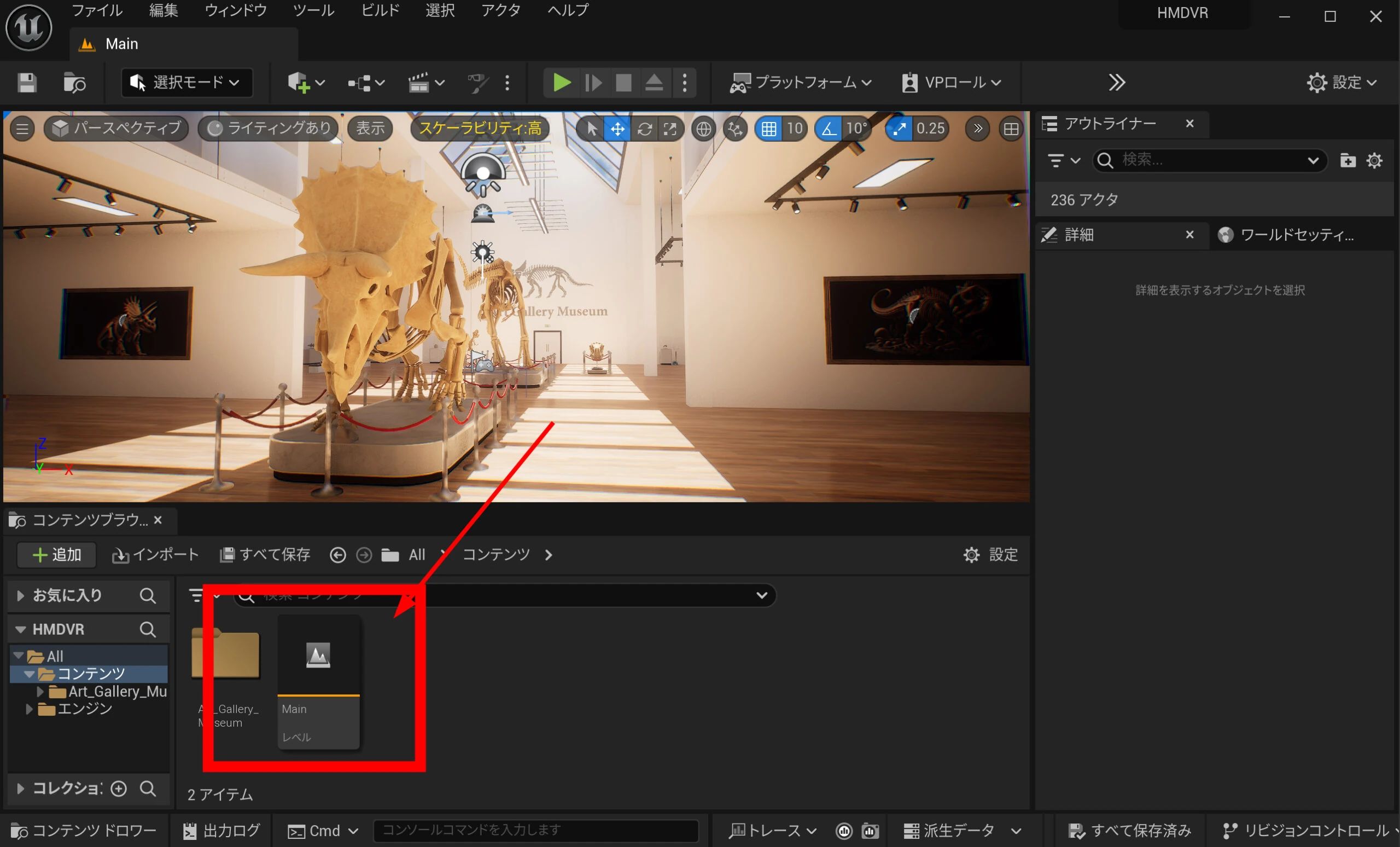This screenshot has width=1400, height=847.
Task: Click the world coordinate system globe icon
Action: point(703,129)
